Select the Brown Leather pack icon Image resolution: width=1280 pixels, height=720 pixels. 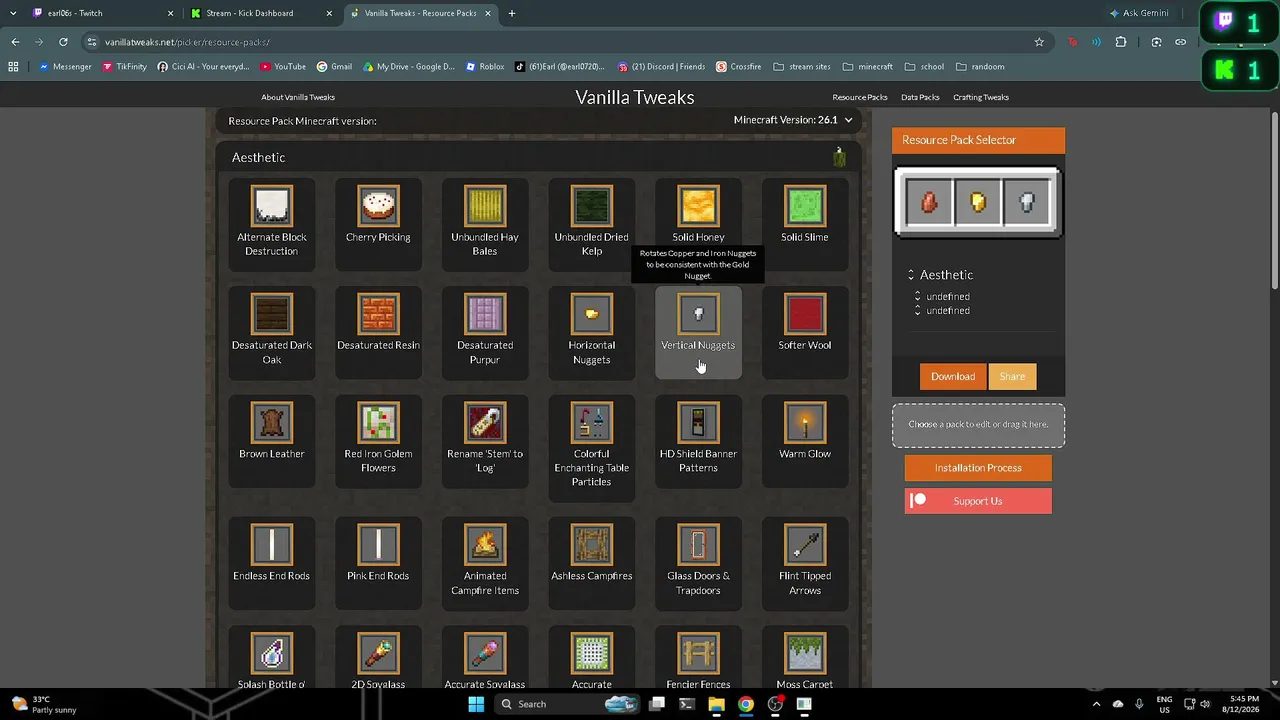272,423
